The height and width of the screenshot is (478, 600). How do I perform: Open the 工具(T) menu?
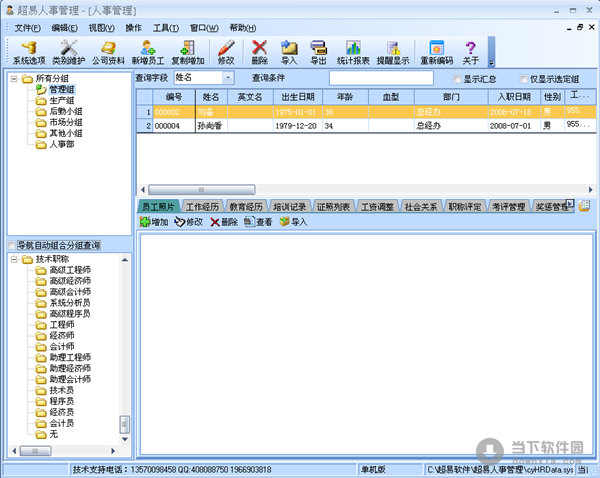coord(167,27)
